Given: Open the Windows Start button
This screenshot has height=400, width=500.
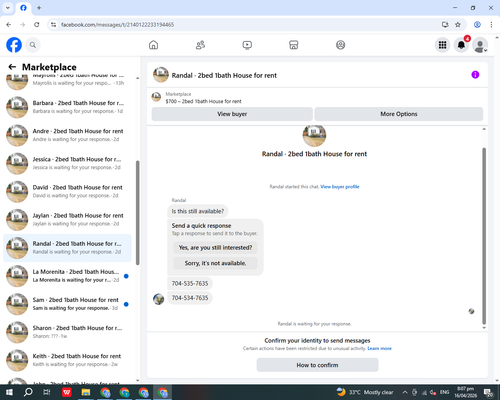Looking at the screenshot, I should [9, 392].
